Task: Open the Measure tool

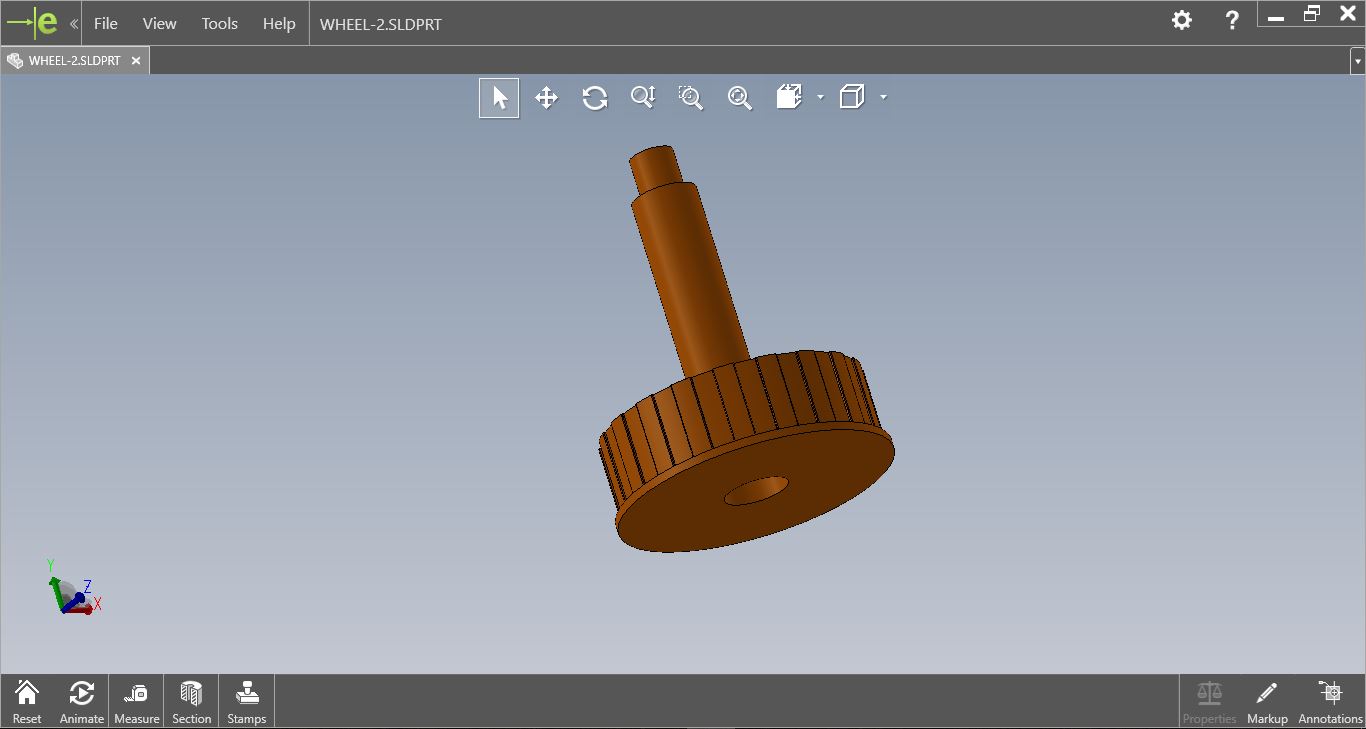Action: click(137, 701)
